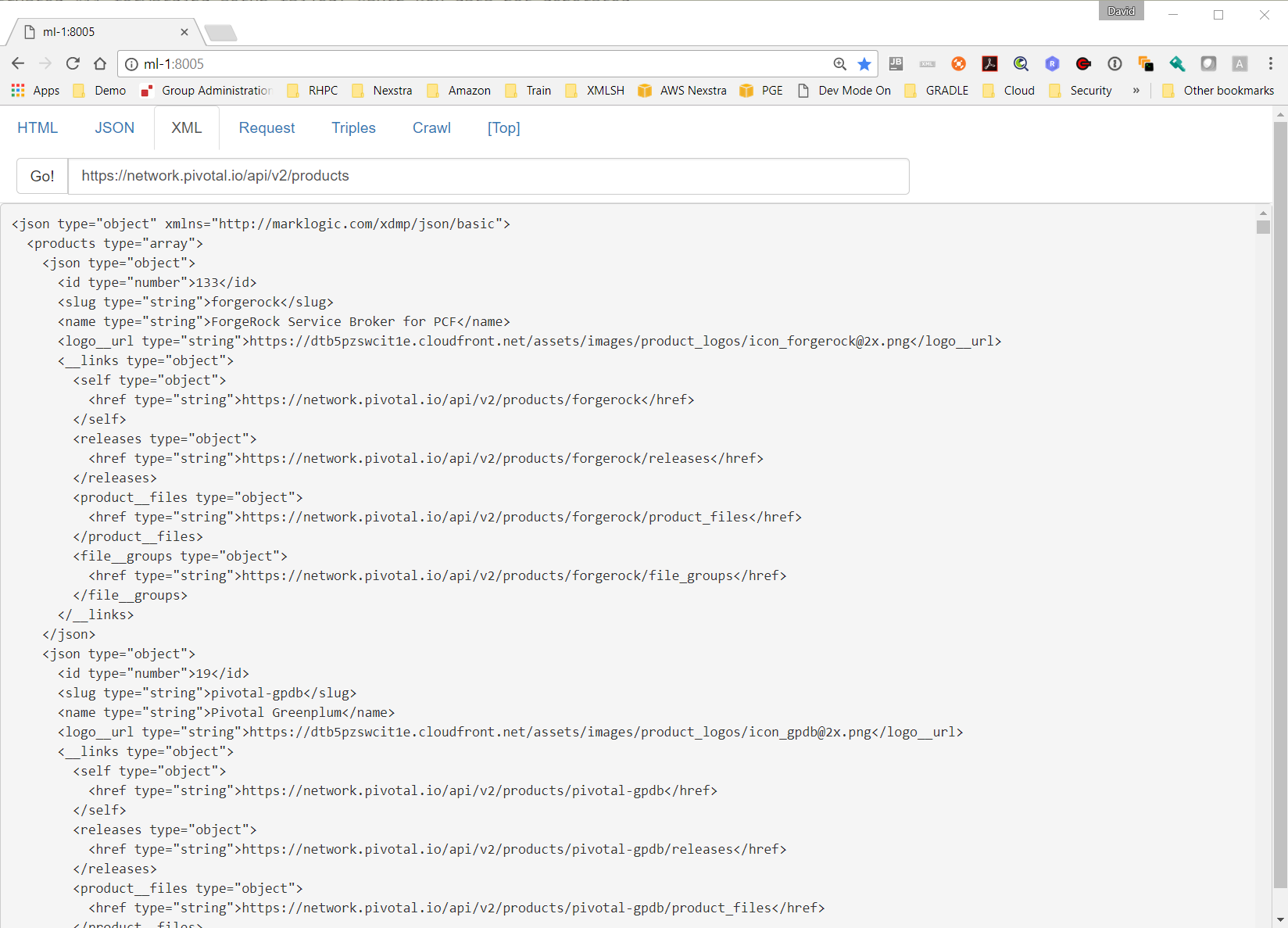Reload the page with the refresh icon
Image resolution: width=1288 pixels, height=928 pixels.
point(73,63)
